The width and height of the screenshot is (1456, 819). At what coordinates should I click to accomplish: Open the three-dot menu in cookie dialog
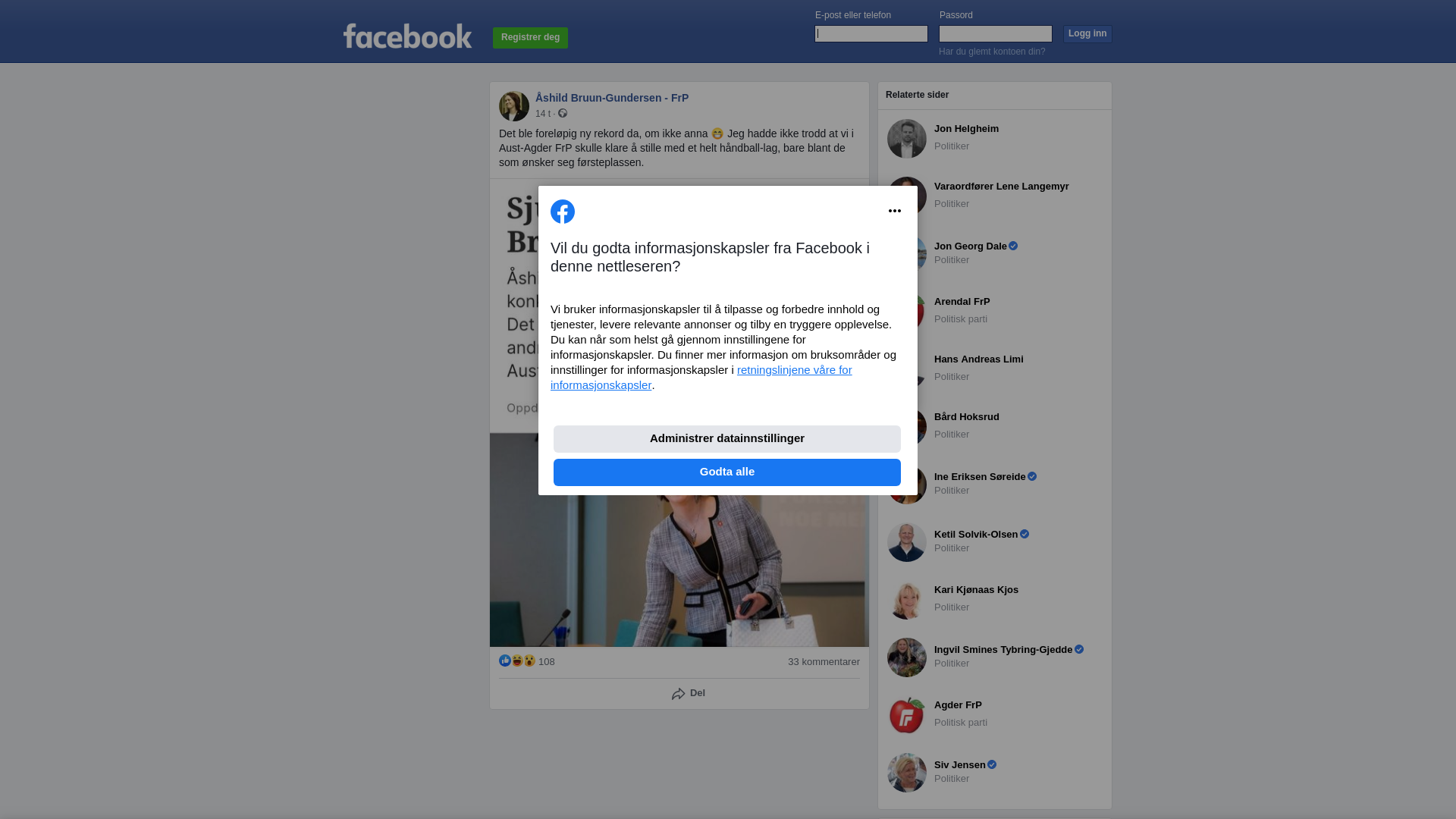[895, 211]
